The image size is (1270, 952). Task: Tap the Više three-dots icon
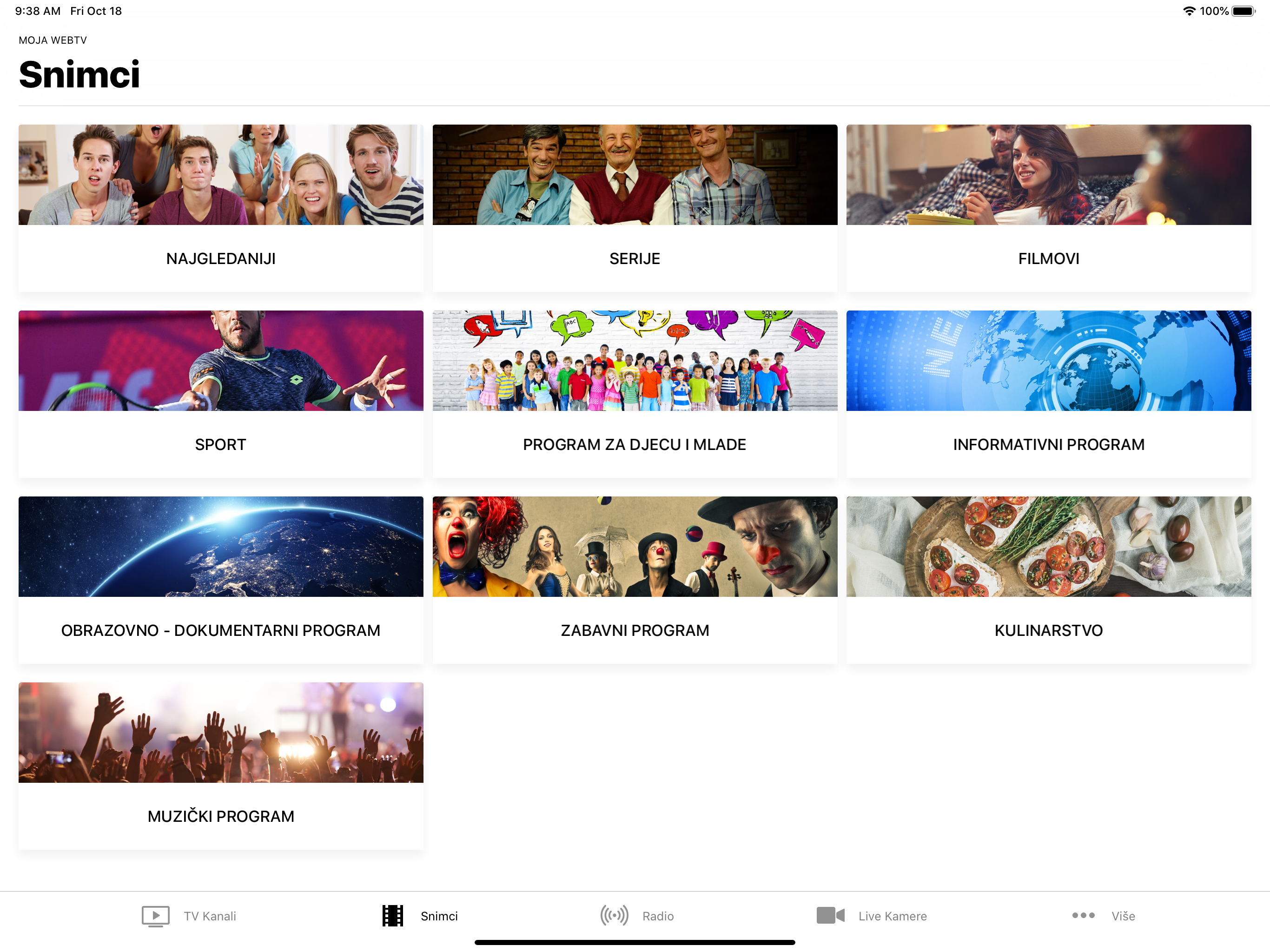click(x=1084, y=915)
